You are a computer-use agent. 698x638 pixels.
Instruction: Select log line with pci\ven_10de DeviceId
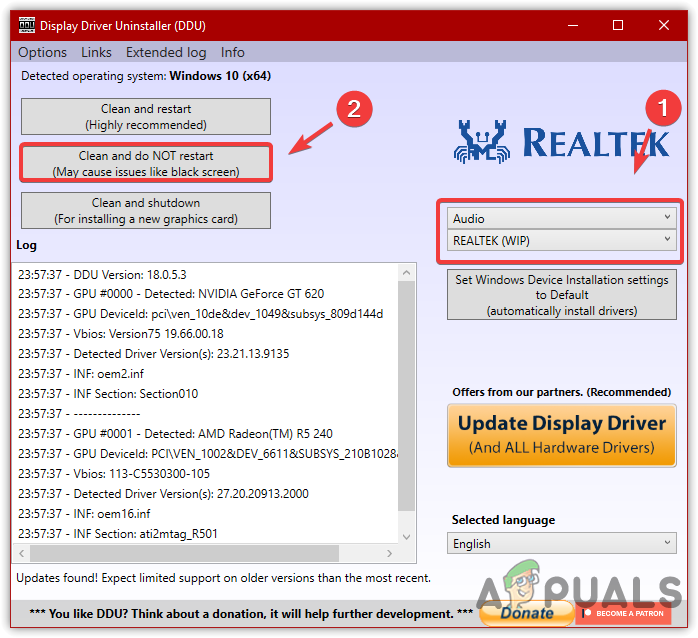click(x=200, y=314)
